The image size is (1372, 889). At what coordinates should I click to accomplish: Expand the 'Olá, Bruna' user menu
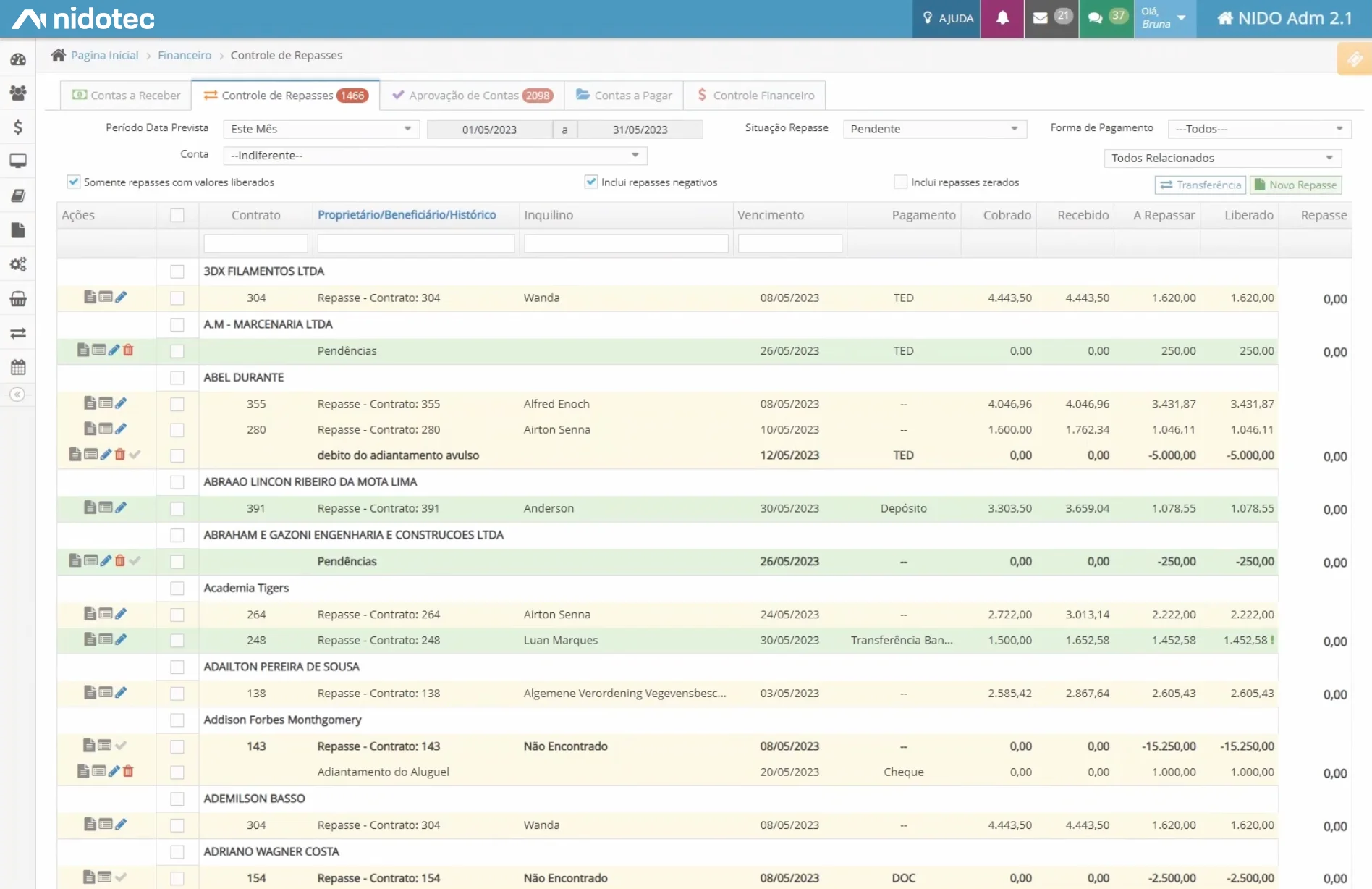point(1165,18)
